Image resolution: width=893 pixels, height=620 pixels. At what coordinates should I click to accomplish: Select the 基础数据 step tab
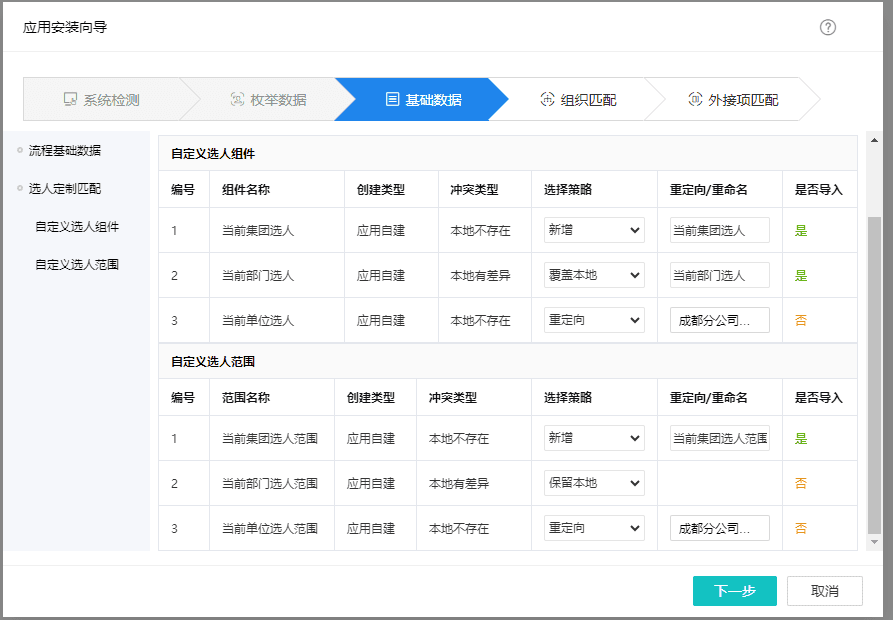tap(424, 100)
